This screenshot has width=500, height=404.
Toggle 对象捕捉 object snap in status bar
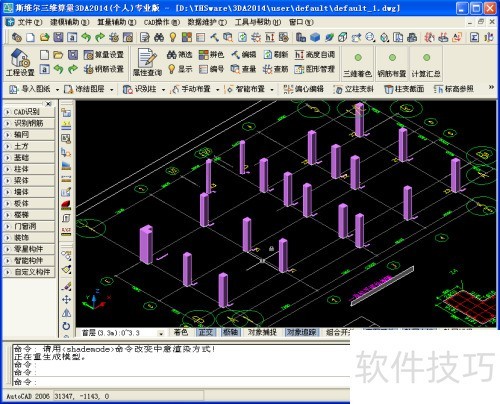pos(262,332)
